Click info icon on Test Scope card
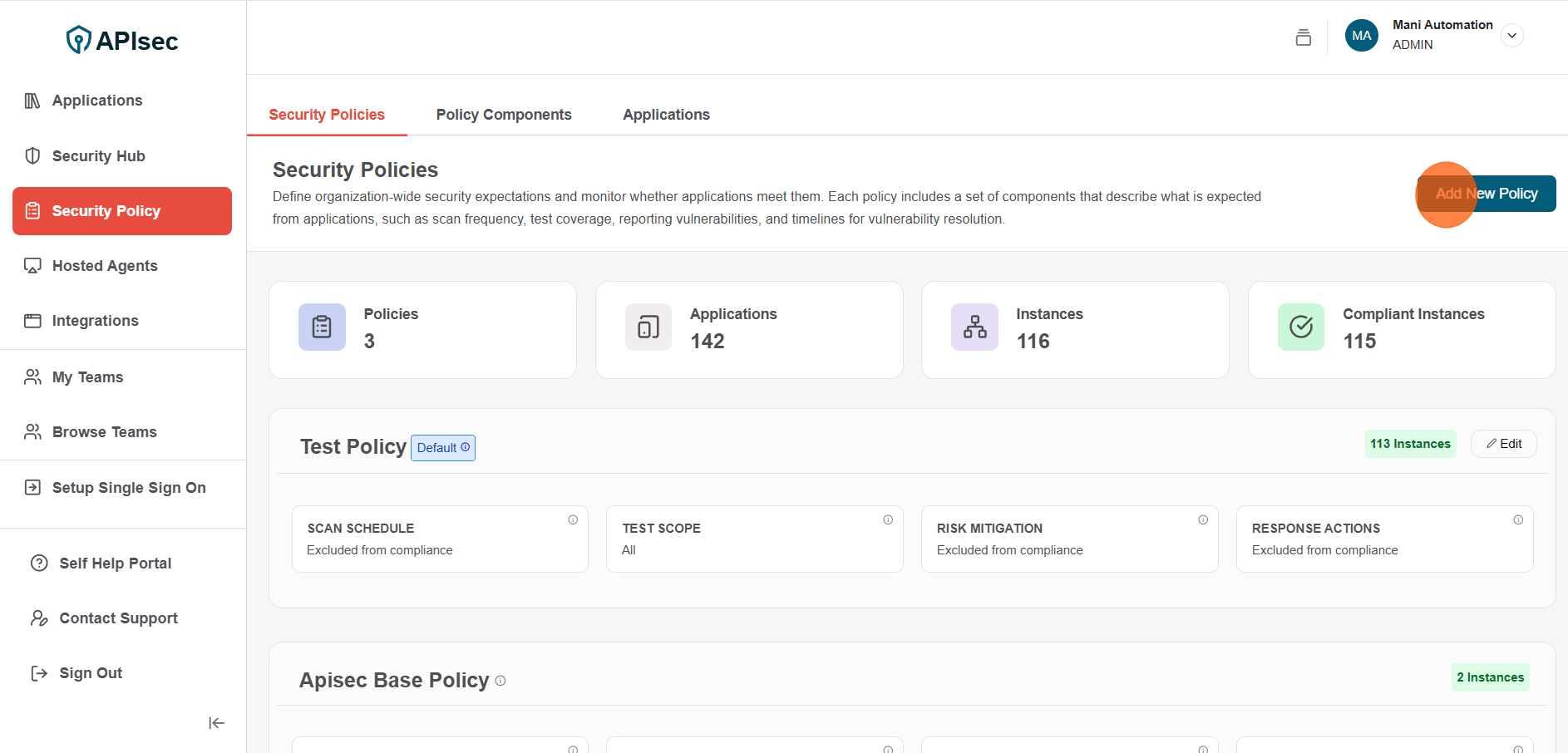 click(x=888, y=519)
